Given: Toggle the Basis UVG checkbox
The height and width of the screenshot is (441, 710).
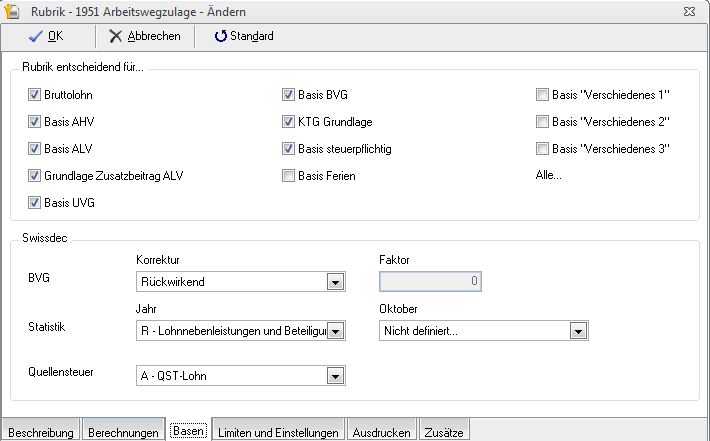Looking at the screenshot, I should [x=34, y=203].
